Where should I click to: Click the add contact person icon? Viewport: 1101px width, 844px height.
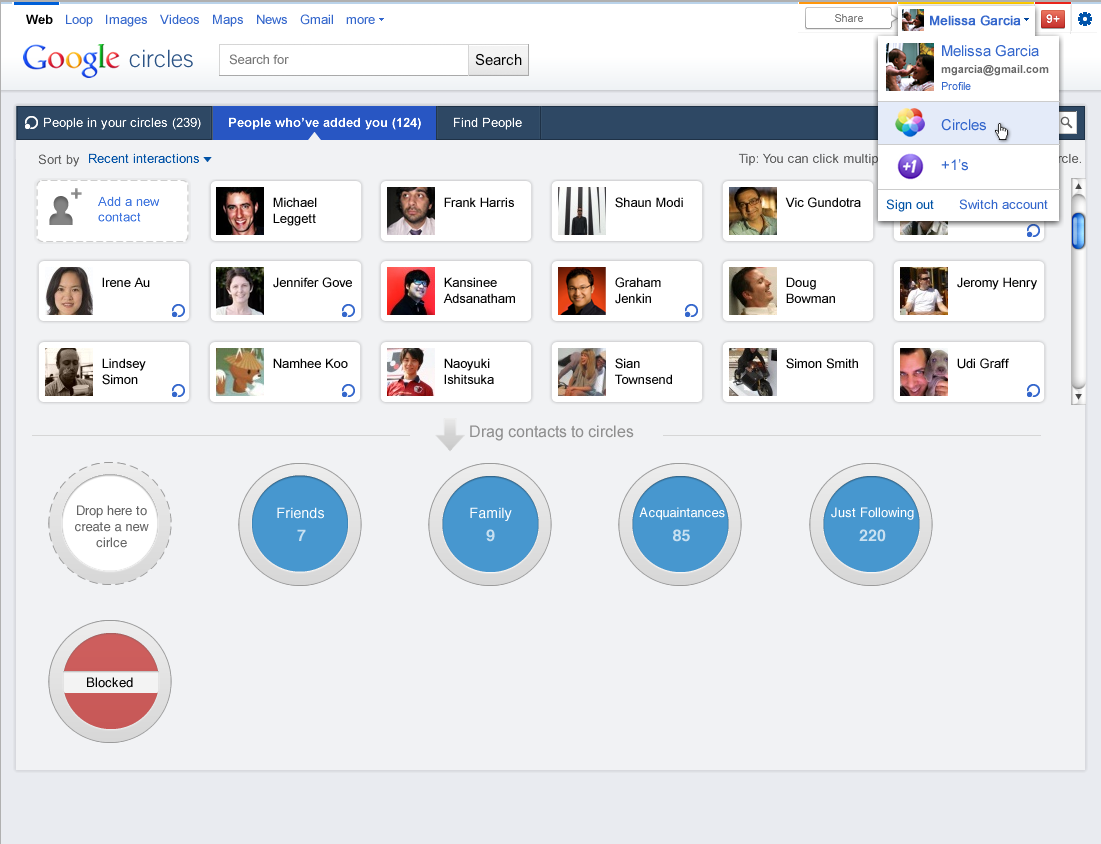pyautogui.click(x=64, y=208)
